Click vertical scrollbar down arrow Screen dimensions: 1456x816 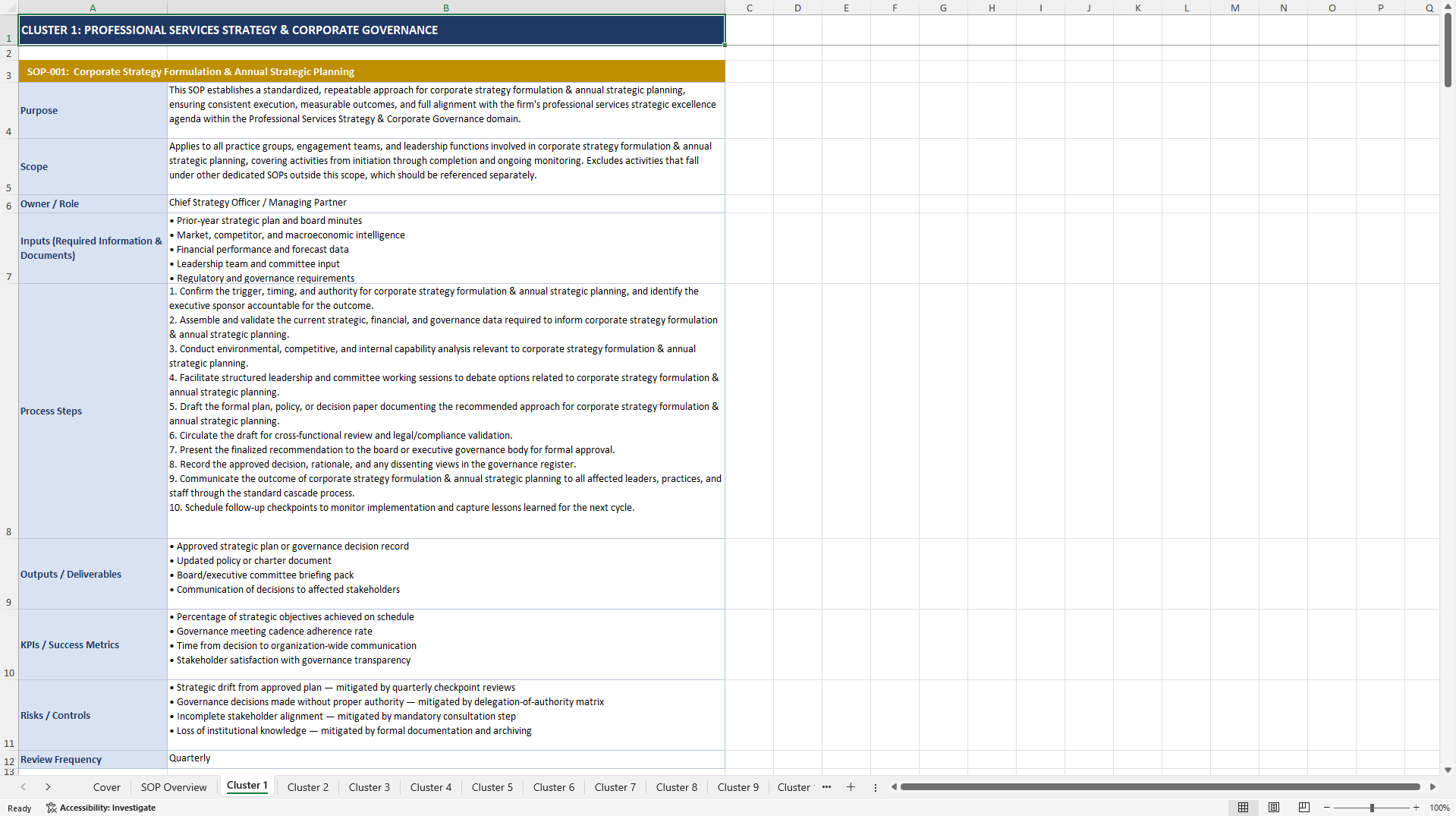coord(1448,770)
